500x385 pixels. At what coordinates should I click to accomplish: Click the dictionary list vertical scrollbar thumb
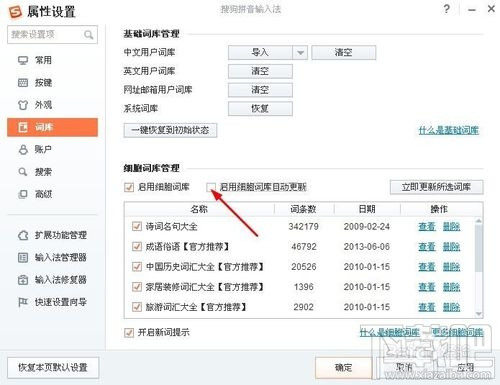point(479,248)
